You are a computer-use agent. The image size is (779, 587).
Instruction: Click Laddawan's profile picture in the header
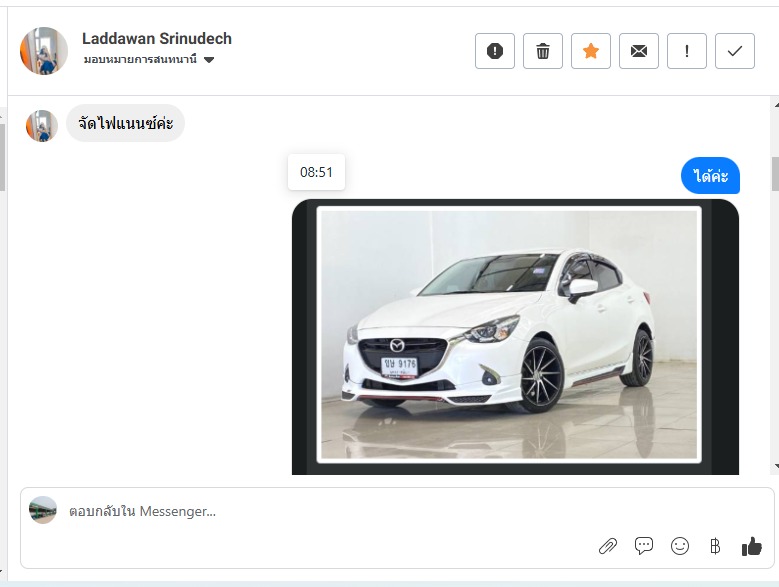44,51
